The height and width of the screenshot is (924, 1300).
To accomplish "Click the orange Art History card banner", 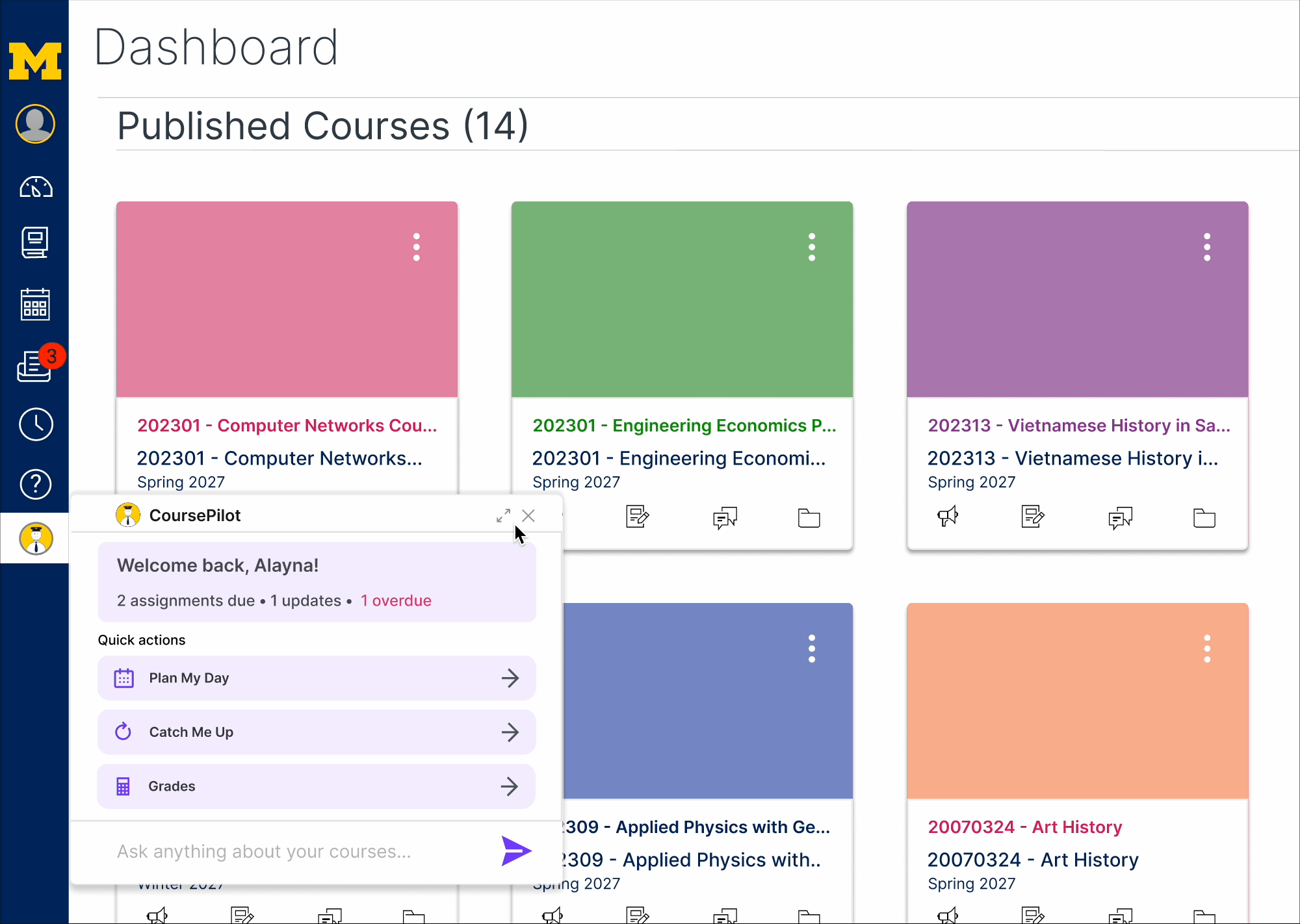I will (1078, 701).
